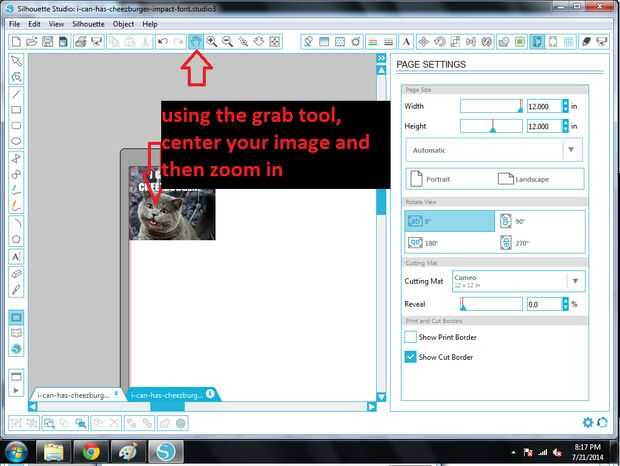Uncheck the Show Cut Border checkbox
This screenshot has height=466, width=620.
point(410,357)
